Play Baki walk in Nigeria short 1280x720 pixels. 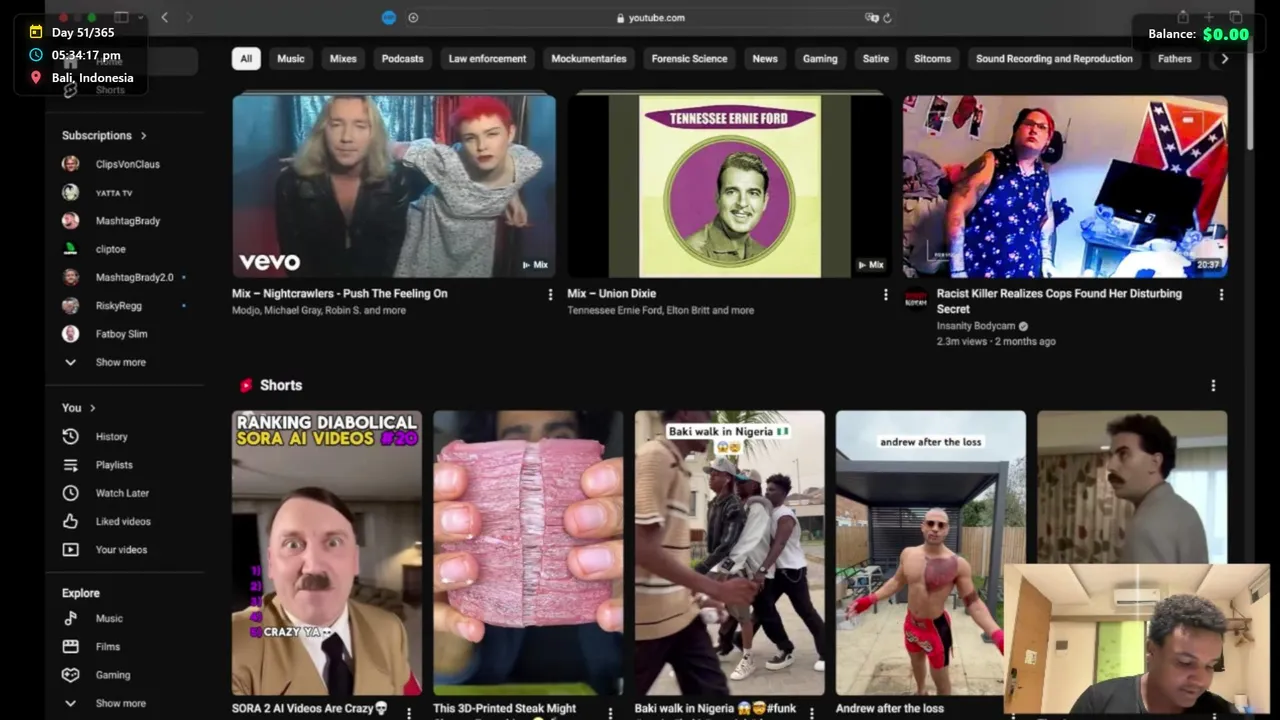pyautogui.click(x=730, y=552)
